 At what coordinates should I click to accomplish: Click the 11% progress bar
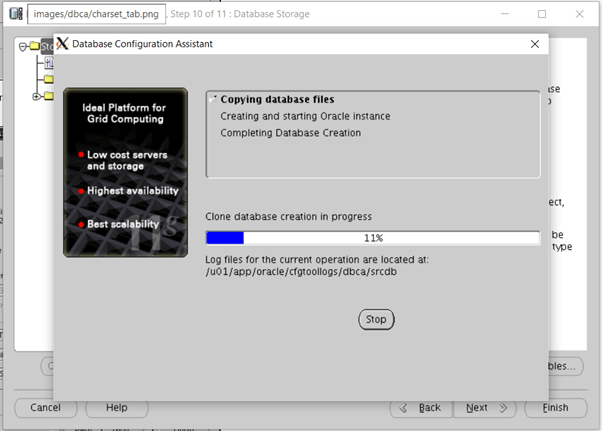coord(372,238)
